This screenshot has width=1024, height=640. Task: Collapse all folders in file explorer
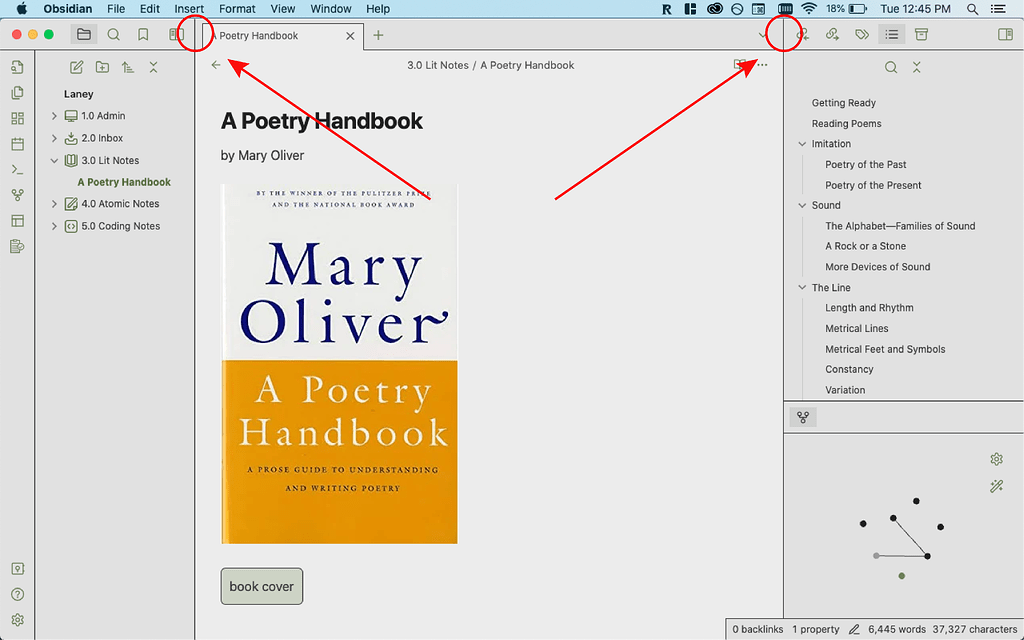[153, 68]
